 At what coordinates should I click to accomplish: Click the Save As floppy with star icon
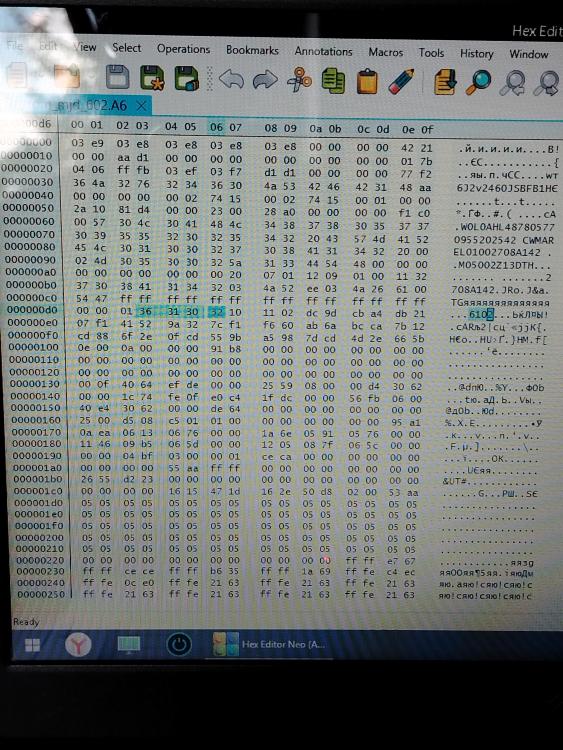click(x=152, y=77)
